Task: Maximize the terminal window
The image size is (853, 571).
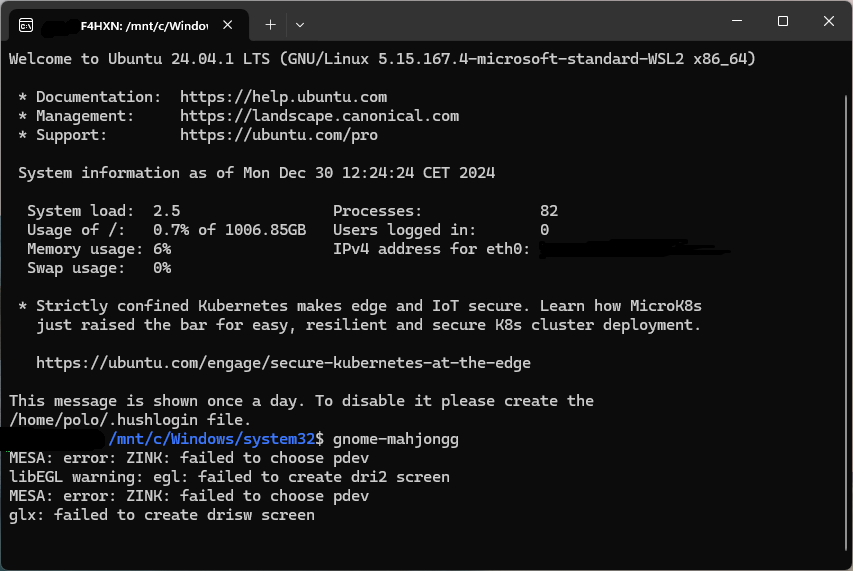Action: 783,21
